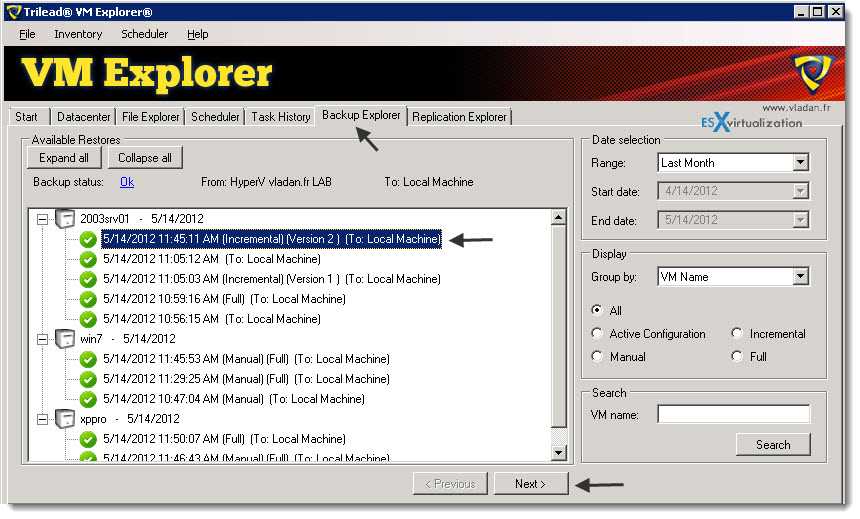The height and width of the screenshot is (519, 860).
Task: Select the 5/14/2012 11:45:53 AM Manual Full entry
Action: 246,359
